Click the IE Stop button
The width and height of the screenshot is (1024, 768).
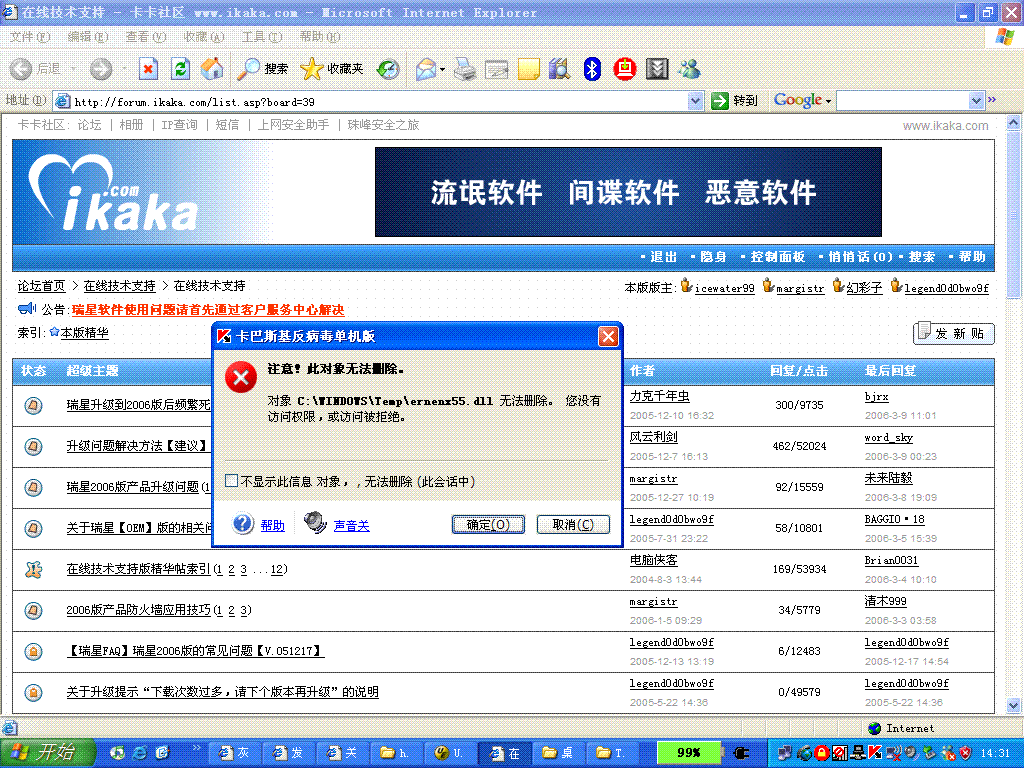(x=148, y=69)
